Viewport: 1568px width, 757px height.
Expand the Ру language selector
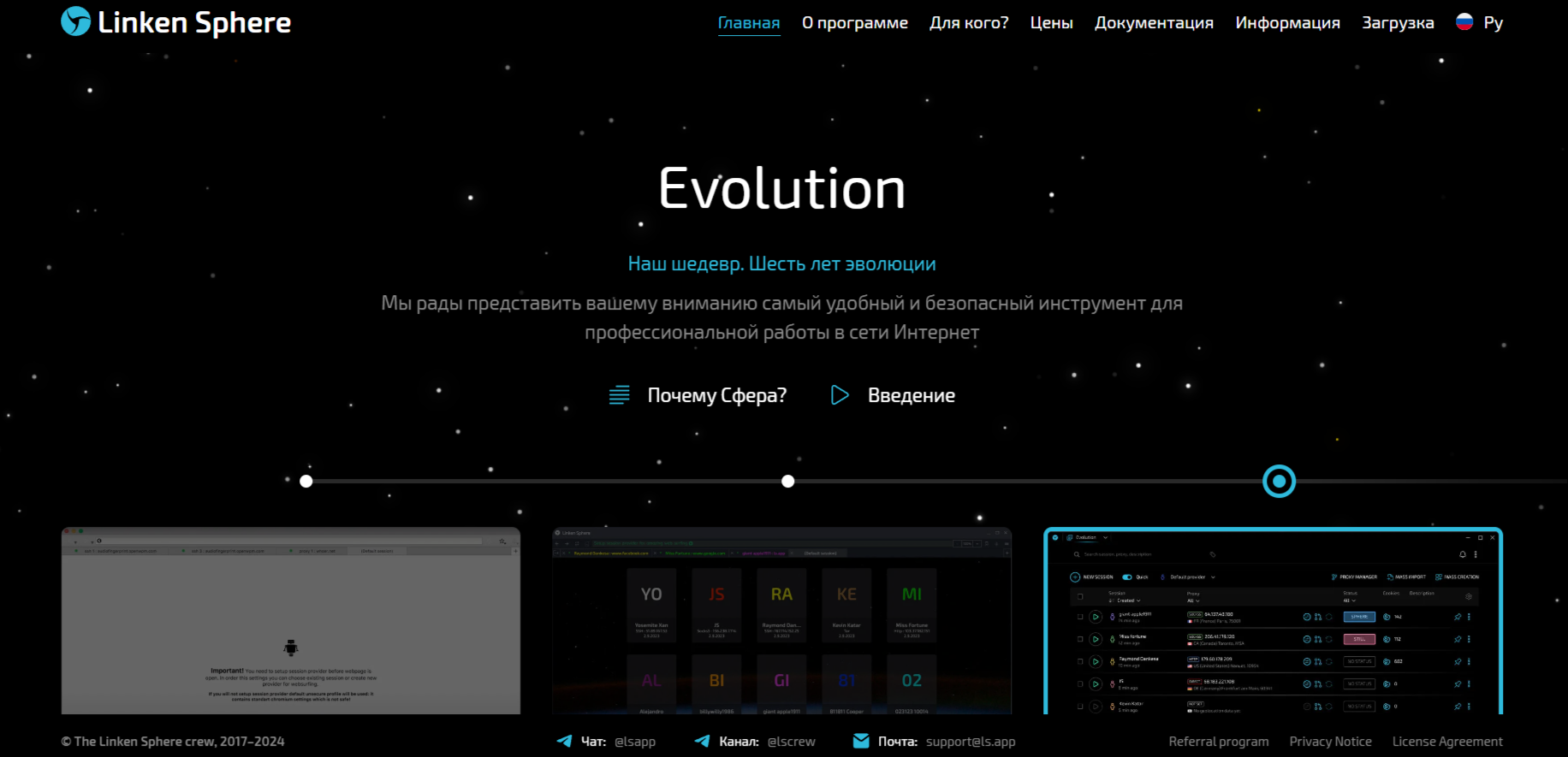[x=1493, y=23]
